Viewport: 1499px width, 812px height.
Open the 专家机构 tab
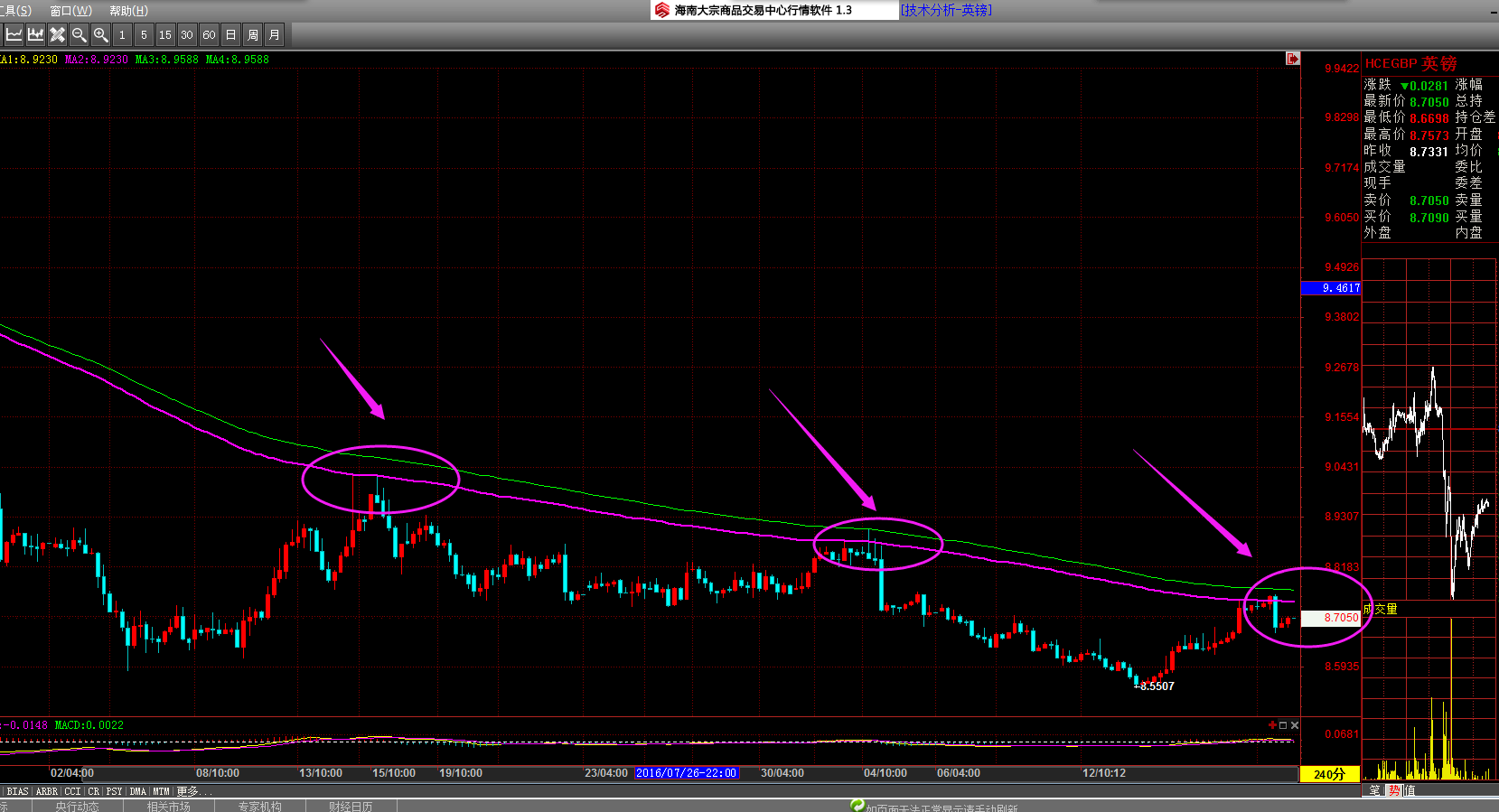point(260,806)
